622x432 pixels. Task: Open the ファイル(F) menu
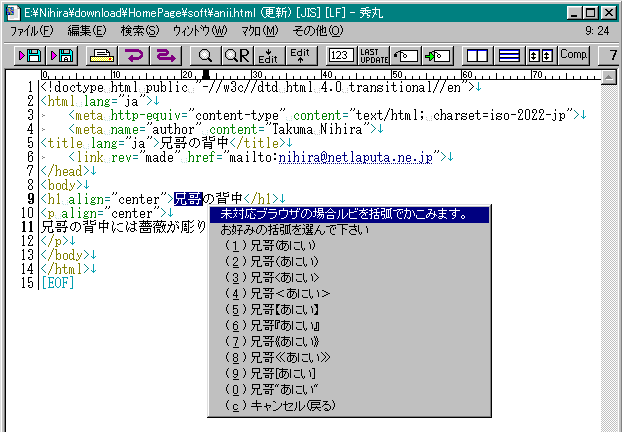pyautogui.click(x=31, y=31)
